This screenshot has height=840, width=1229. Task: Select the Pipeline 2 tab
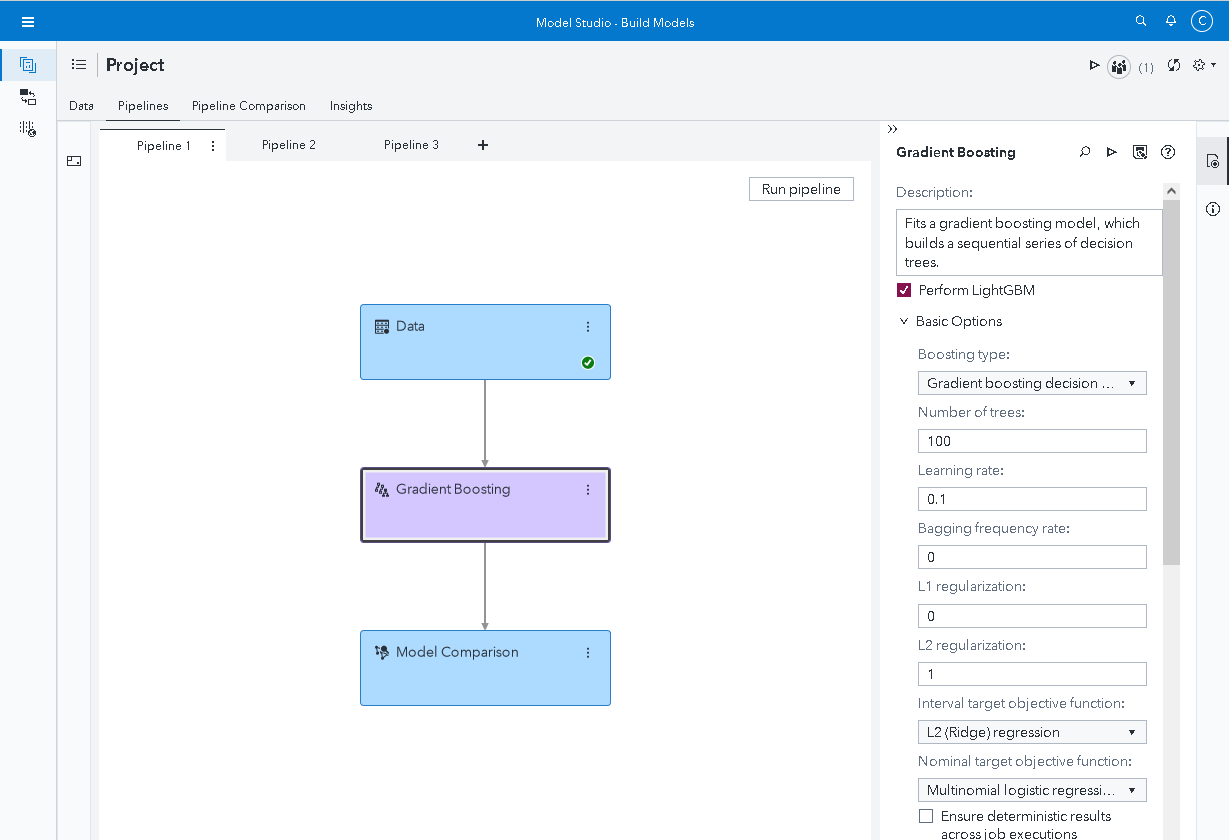[289, 145]
